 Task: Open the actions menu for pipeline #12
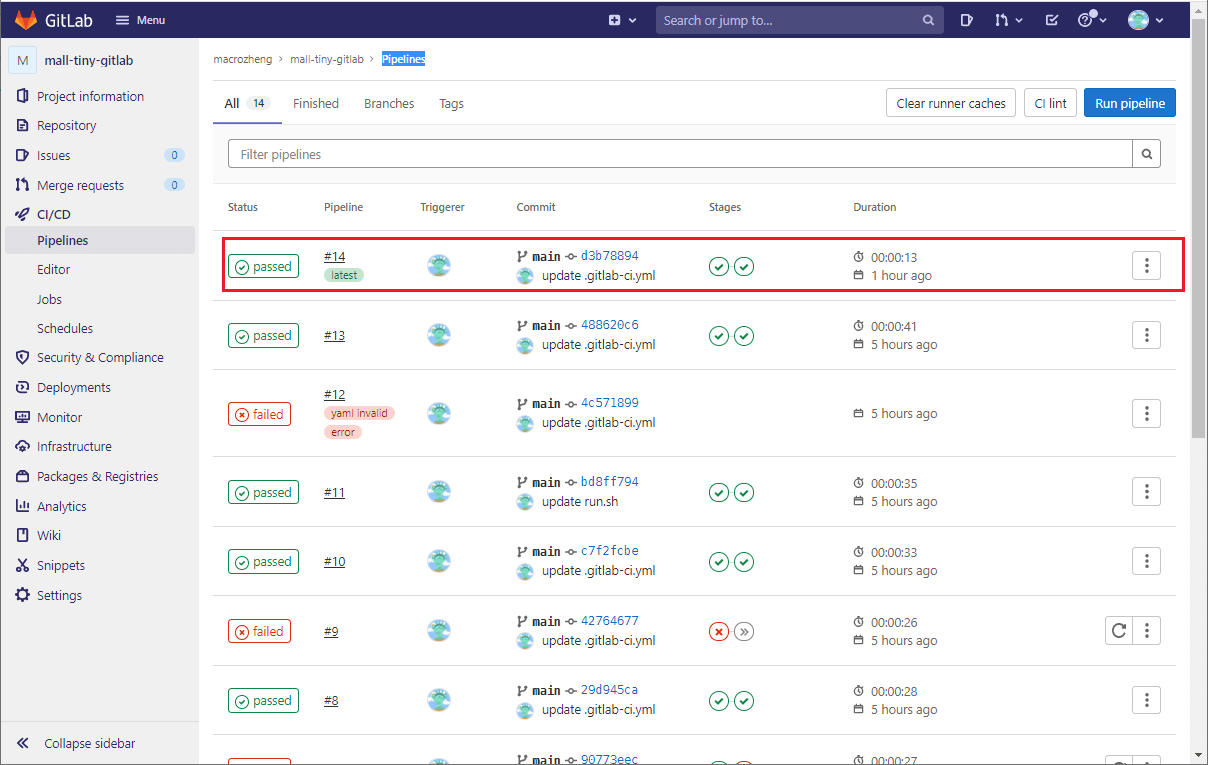click(x=1146, y=413)
